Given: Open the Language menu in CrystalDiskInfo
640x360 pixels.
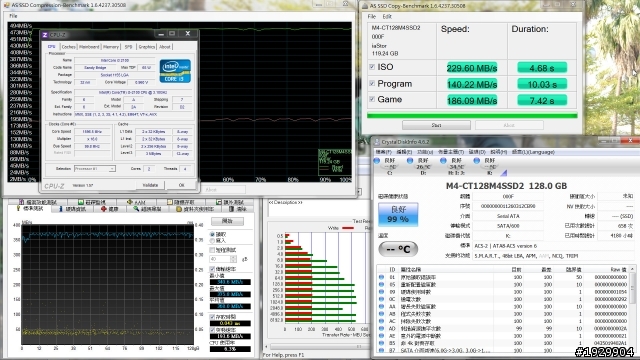Looking at the screenshot, I should tap(533, 152).
